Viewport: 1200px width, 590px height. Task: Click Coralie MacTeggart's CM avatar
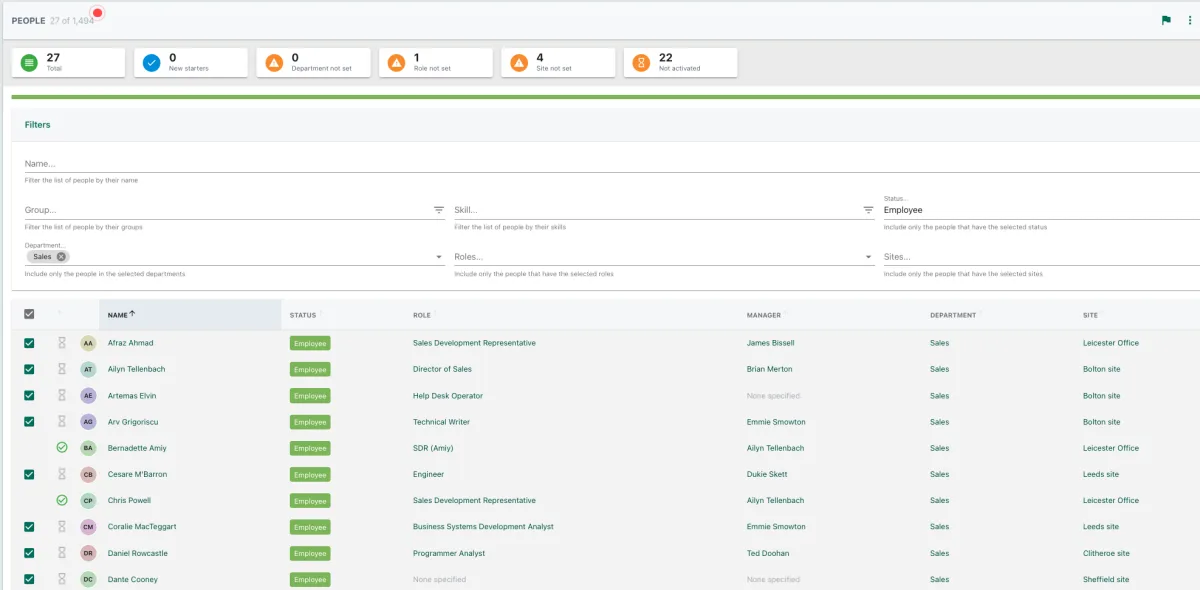click(x=88, y=527)
